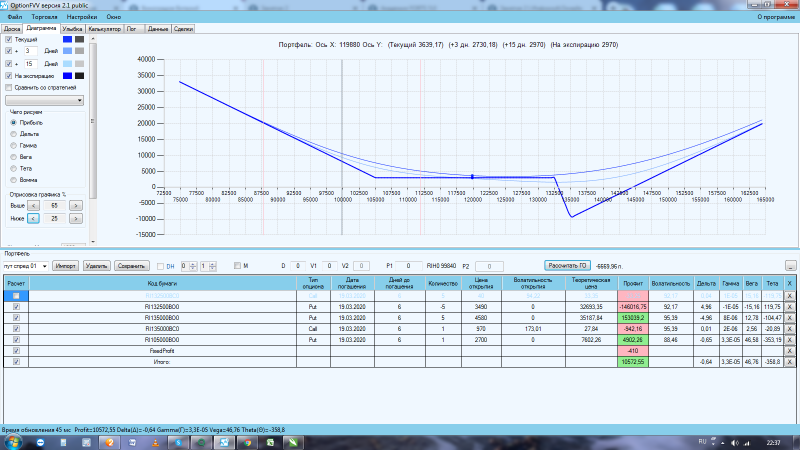Switch to the Калькулятор tab
Image resolution: width=800 pixels, height=450 pixels.
[x=105, y=29]
